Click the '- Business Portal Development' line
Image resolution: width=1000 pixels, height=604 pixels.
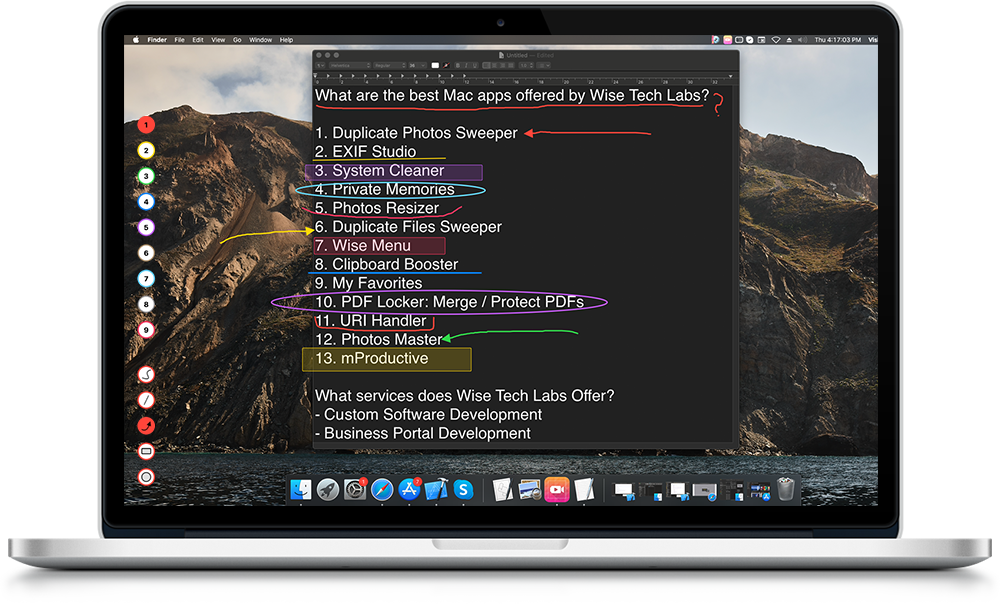coord(423,434)
